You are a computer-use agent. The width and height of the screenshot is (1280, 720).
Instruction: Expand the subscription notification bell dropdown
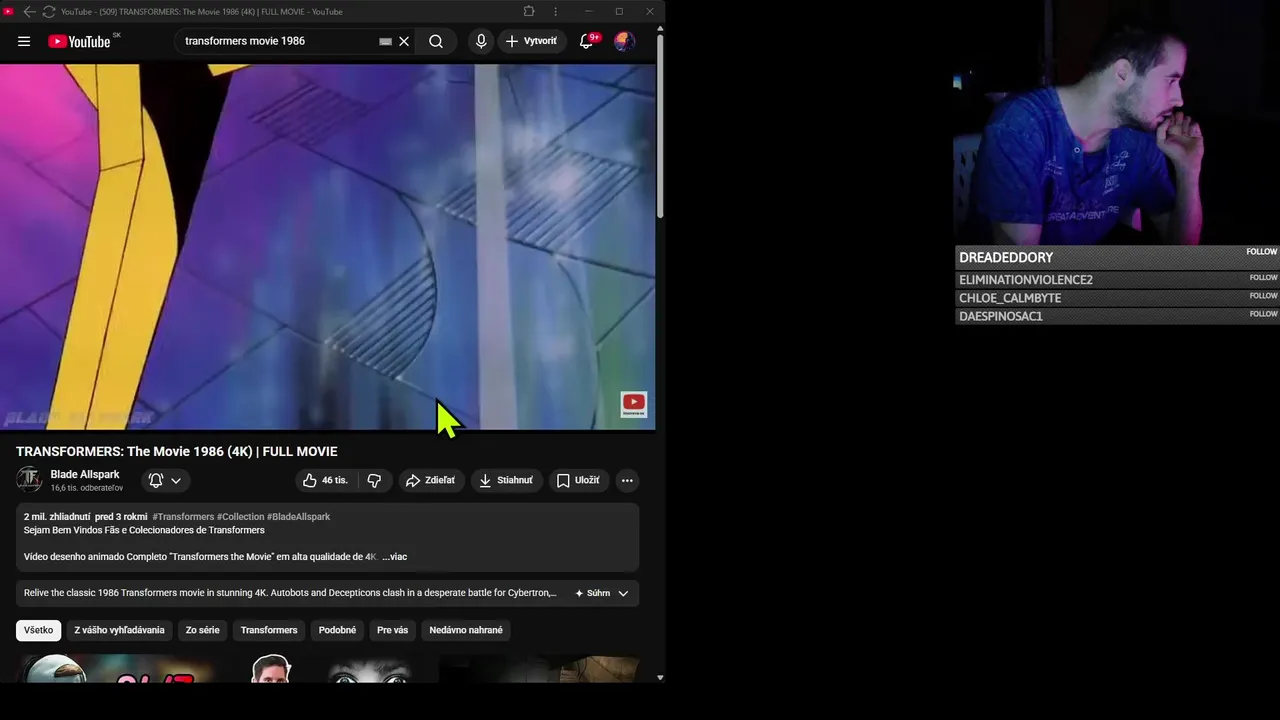point(165,480)
